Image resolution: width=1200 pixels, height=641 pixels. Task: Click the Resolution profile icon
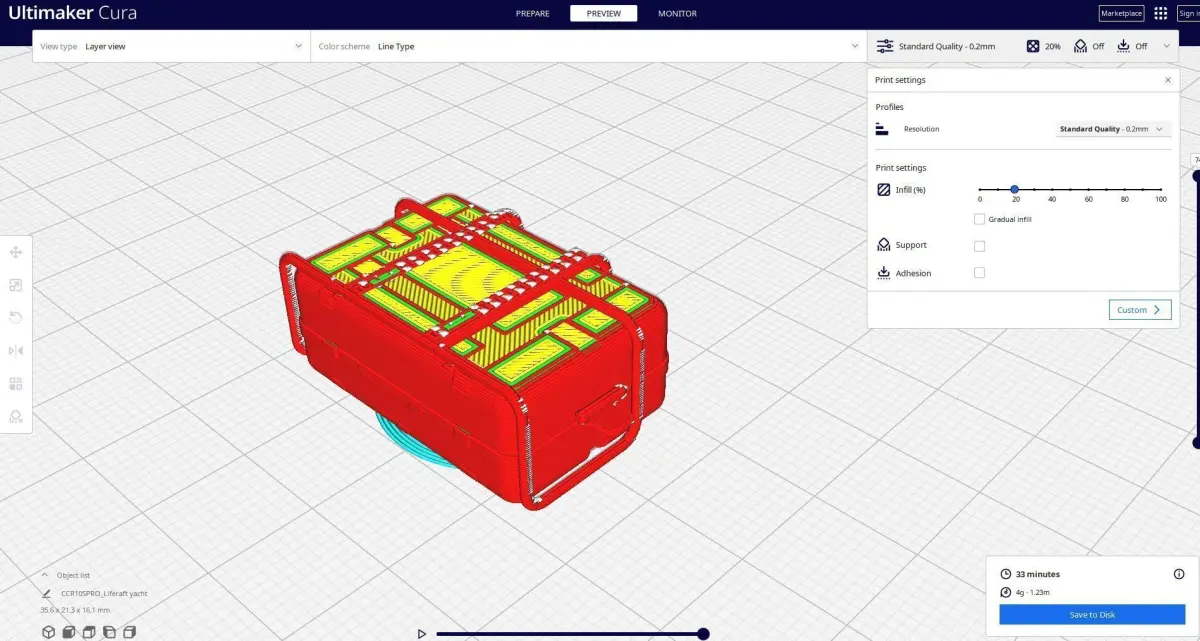(x=882, y=129)
